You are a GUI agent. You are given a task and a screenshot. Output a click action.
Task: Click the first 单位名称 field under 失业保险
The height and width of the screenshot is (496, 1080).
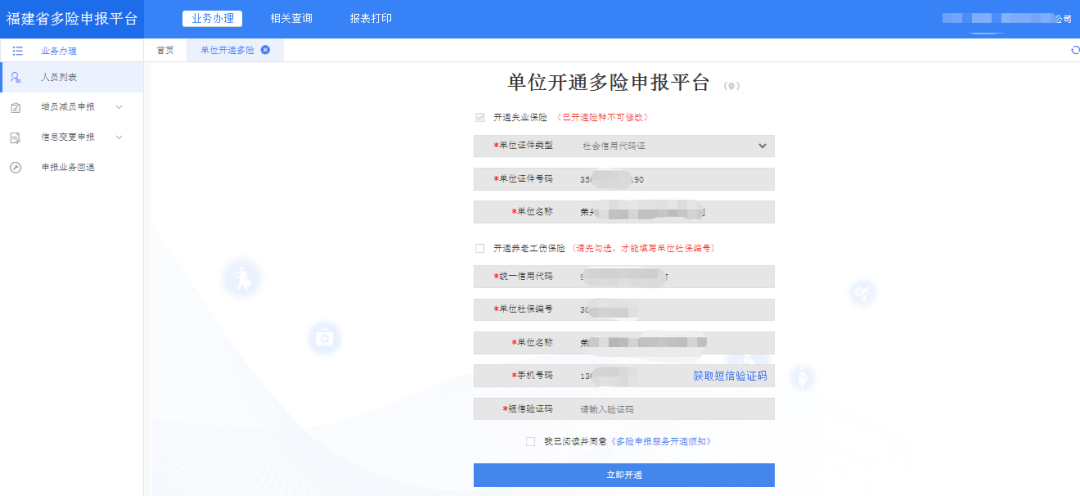(624, 211)
